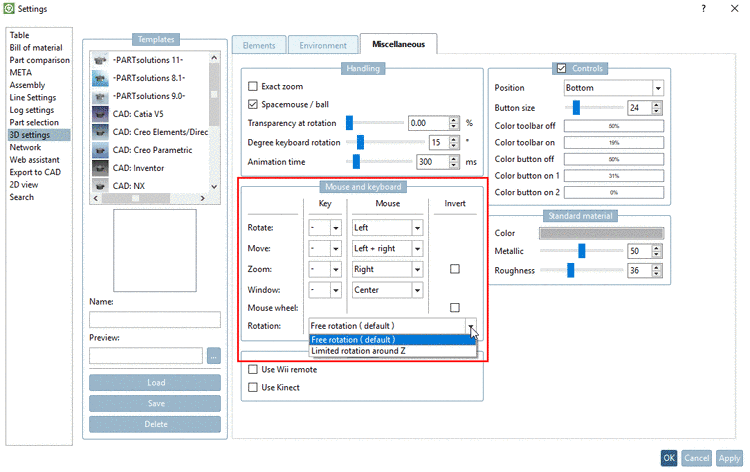750x472 pixels.
Task: Click the template Name input field
Action: [155, 319]
